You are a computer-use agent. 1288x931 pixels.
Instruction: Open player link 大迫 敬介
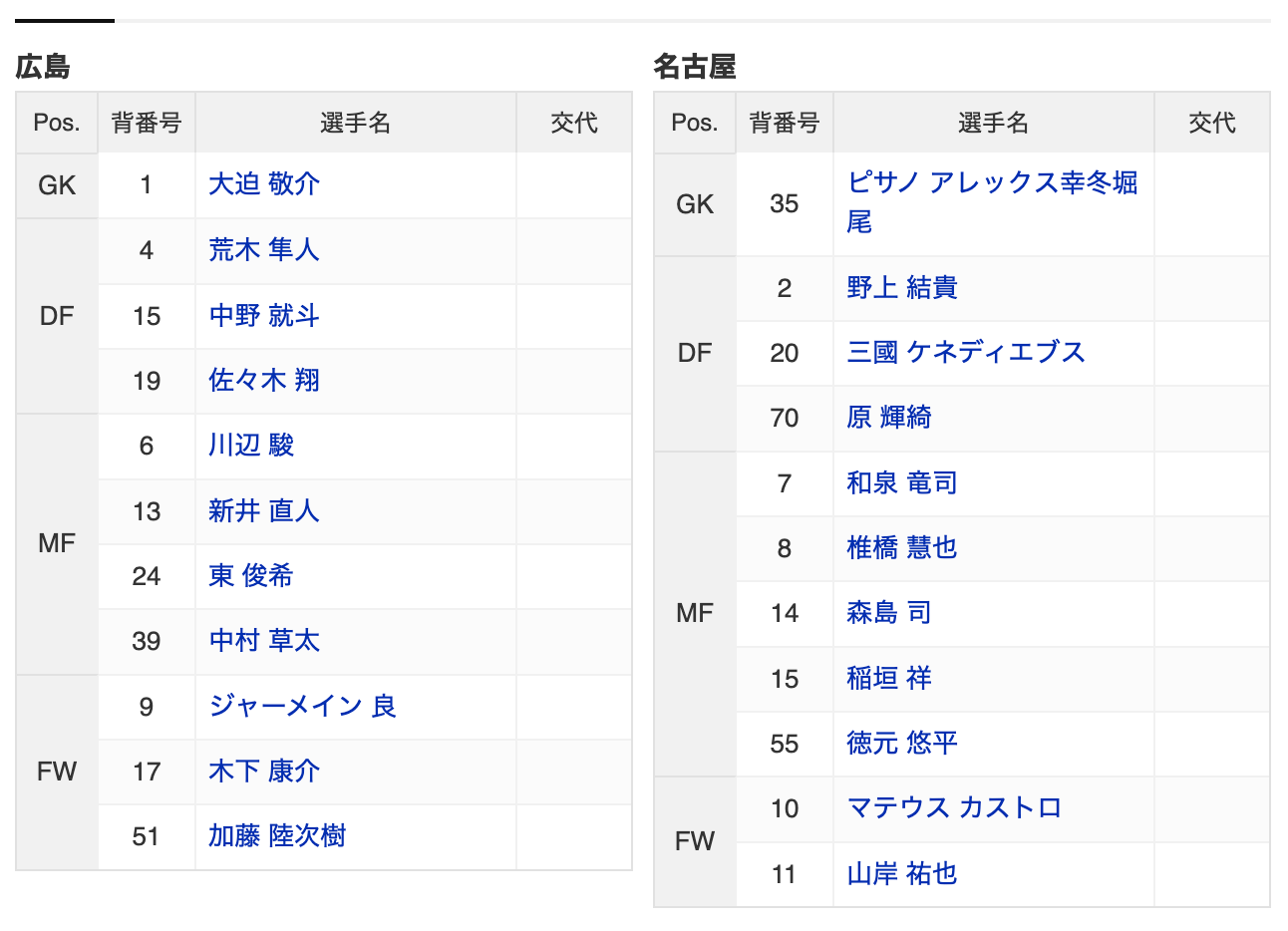[x=264, y=184]
